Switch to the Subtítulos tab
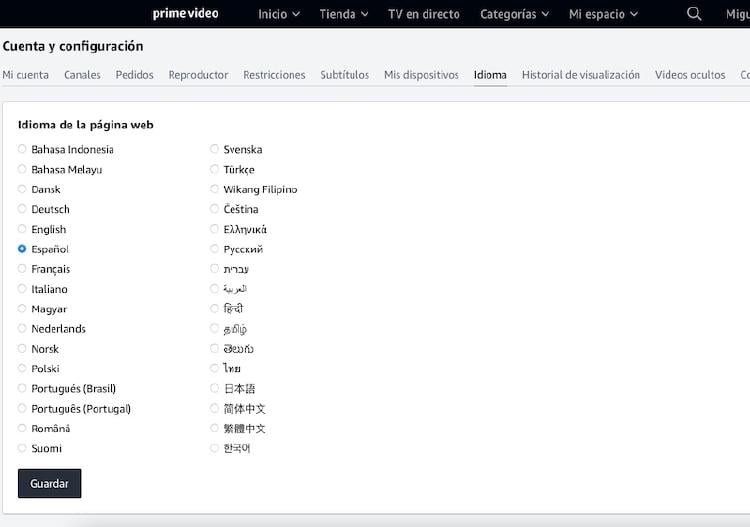 coord(344,75)
